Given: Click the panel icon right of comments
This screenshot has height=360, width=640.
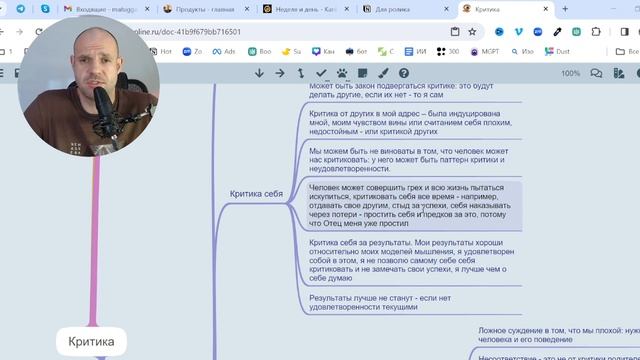Looking at the screenshot, I should [x=619, y=73].
